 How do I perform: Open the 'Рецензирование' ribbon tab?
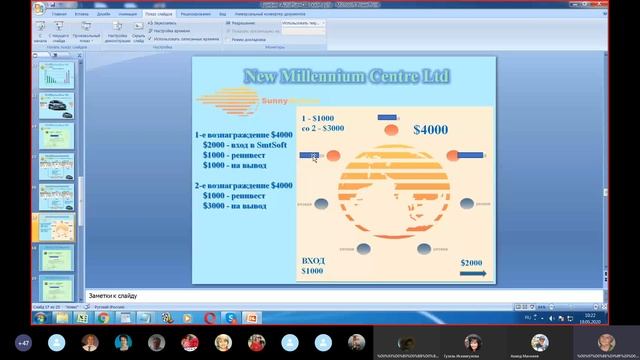click(196, 14)
